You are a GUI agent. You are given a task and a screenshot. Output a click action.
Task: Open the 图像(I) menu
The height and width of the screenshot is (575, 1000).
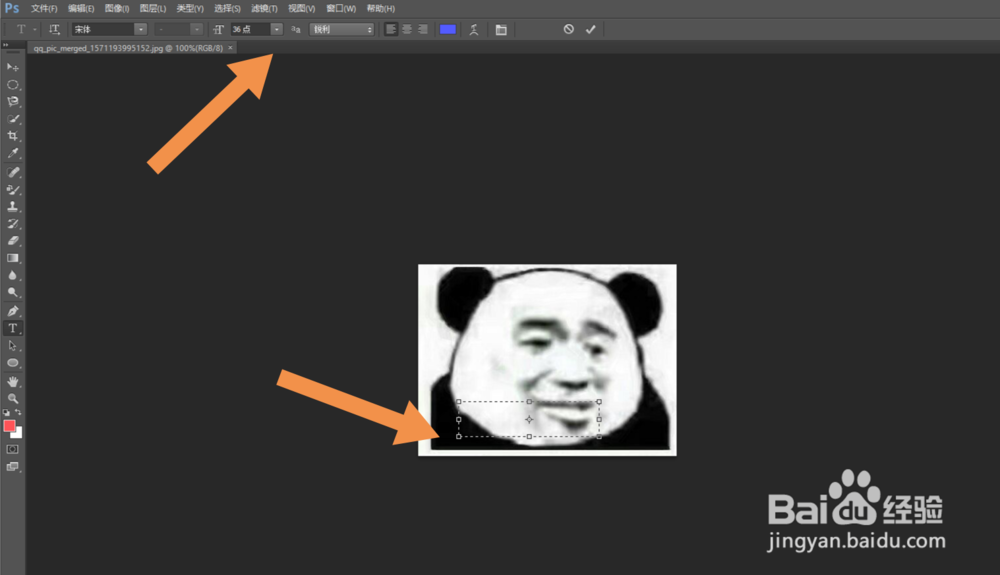pyautogui.click(x=117, y=8)
